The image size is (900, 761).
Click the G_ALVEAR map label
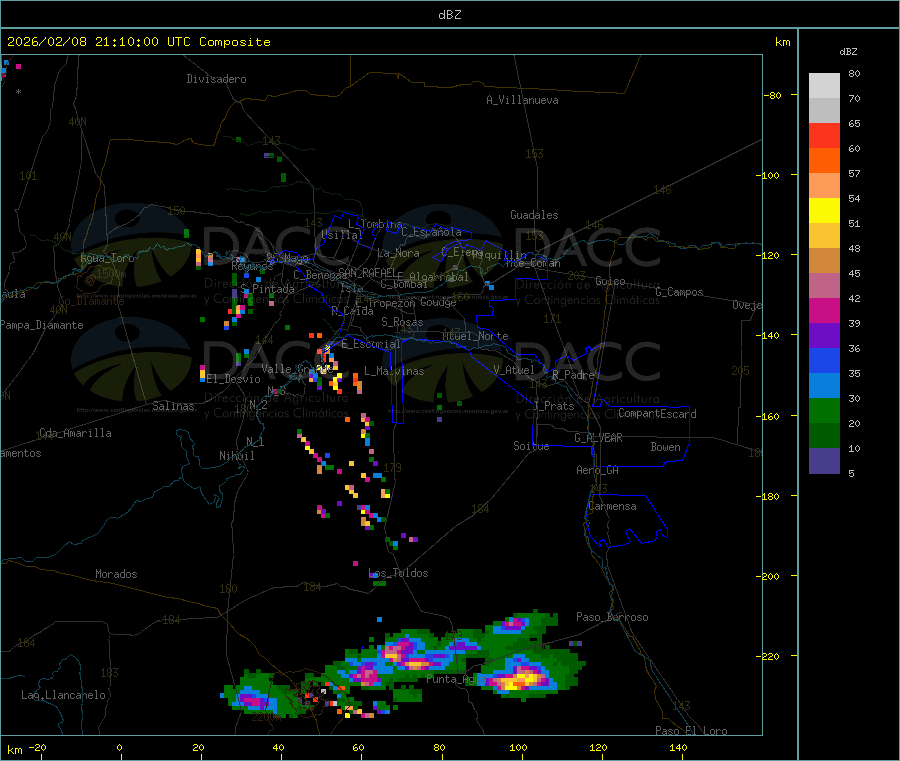click(x=598, y=438)
